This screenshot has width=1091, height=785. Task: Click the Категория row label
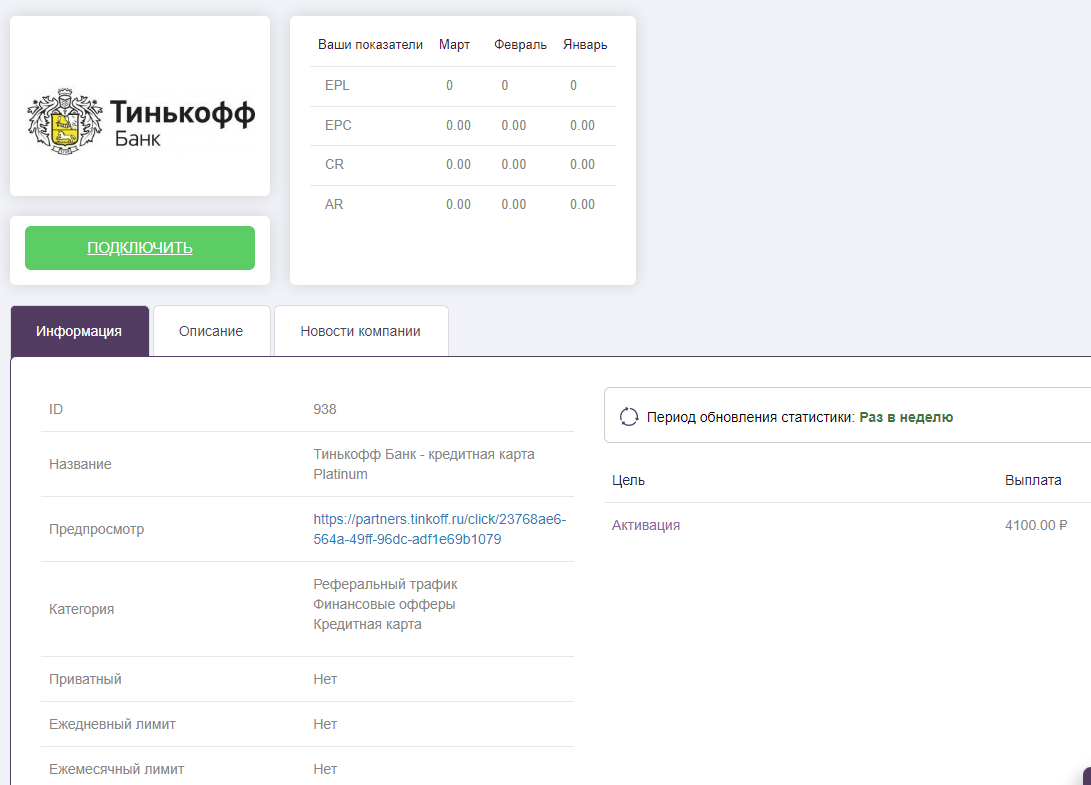pyautogui.click(x=81, y=609)
